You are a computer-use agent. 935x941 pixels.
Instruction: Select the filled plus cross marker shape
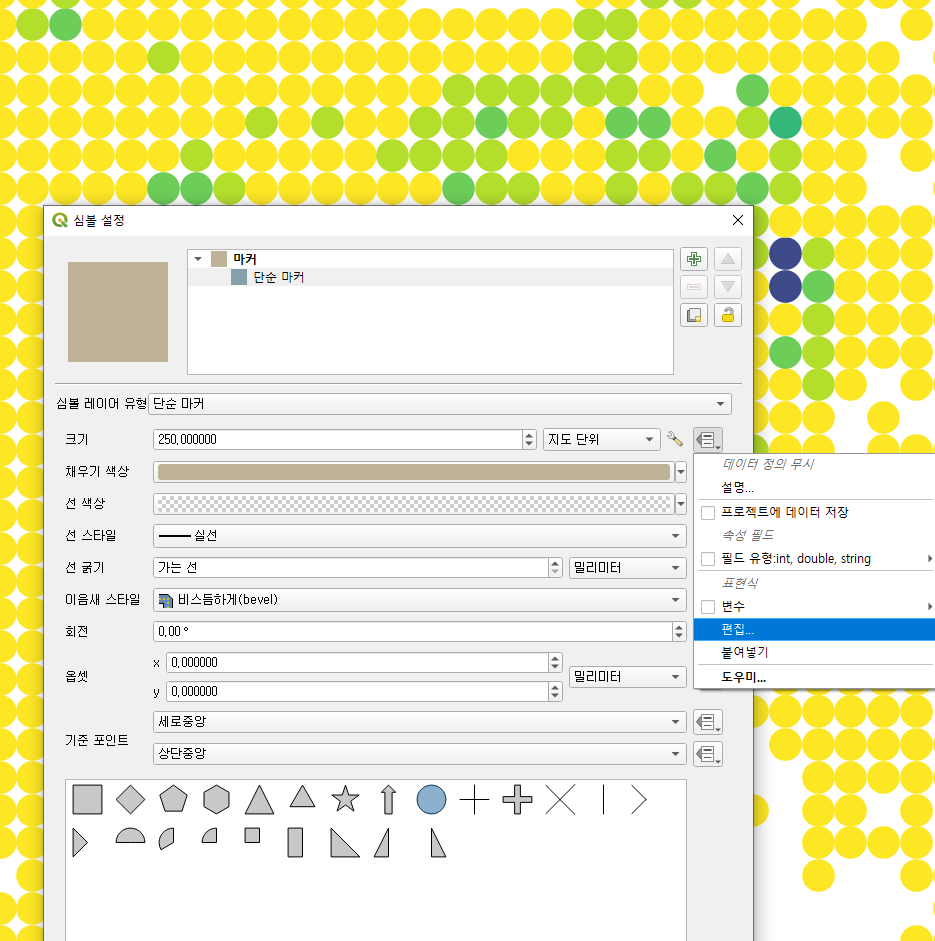[x=517, y=799]
